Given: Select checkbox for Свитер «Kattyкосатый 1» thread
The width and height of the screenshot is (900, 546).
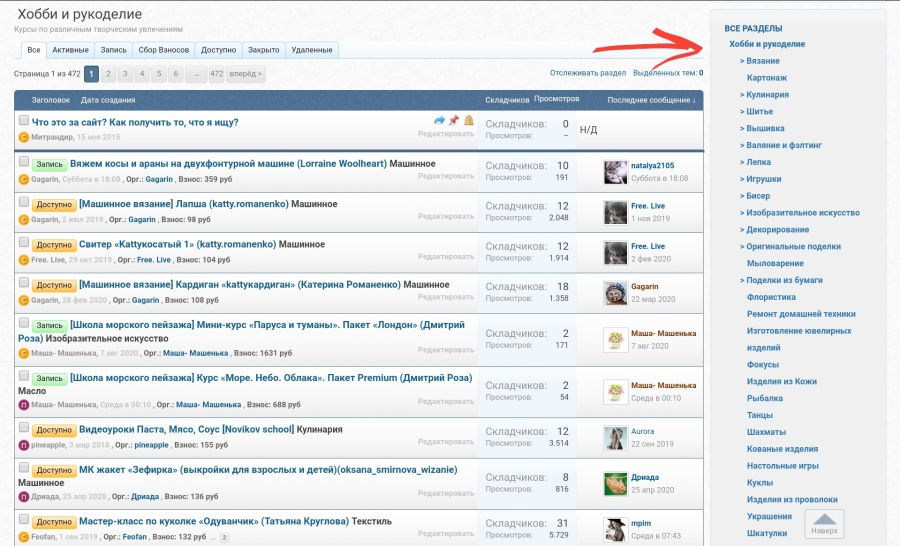Looking at the screenshot, I should (x=23, y=241).
